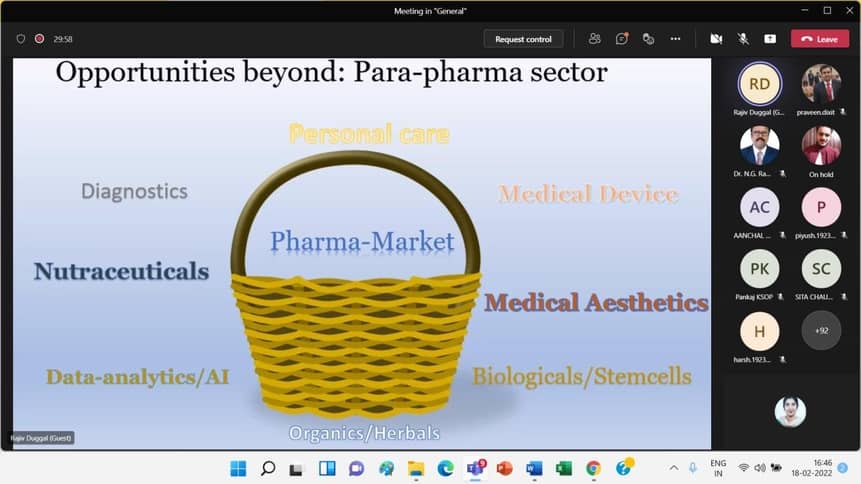The width and height of the screenshot is (861, 484).
Task: Open the meeting chat
Action: point(622,39)
